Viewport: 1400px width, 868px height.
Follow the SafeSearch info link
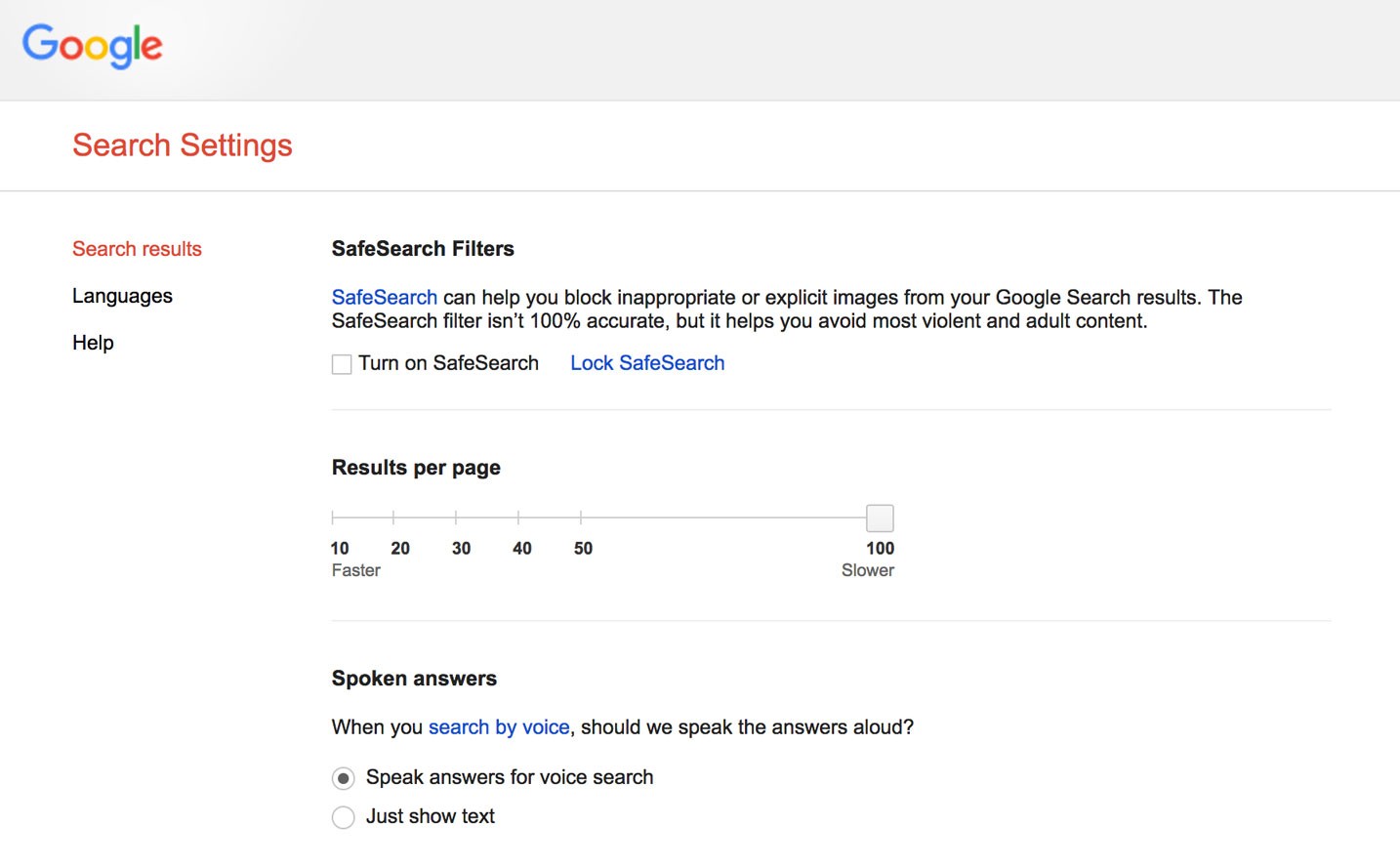coord(384,298)
